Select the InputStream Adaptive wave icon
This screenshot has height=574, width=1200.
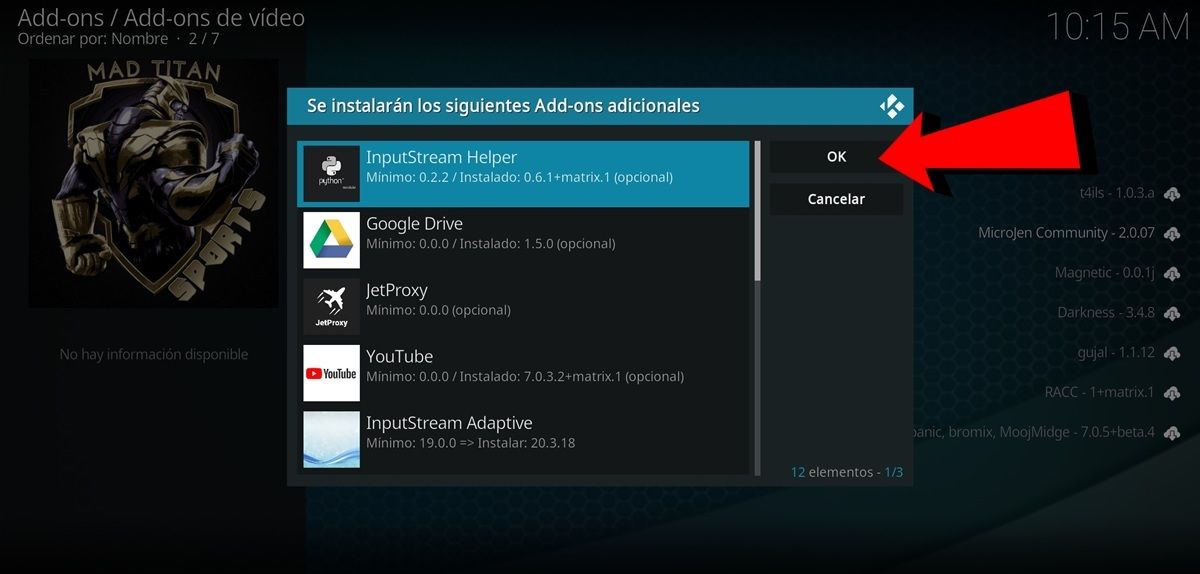[x=331, y=439]
